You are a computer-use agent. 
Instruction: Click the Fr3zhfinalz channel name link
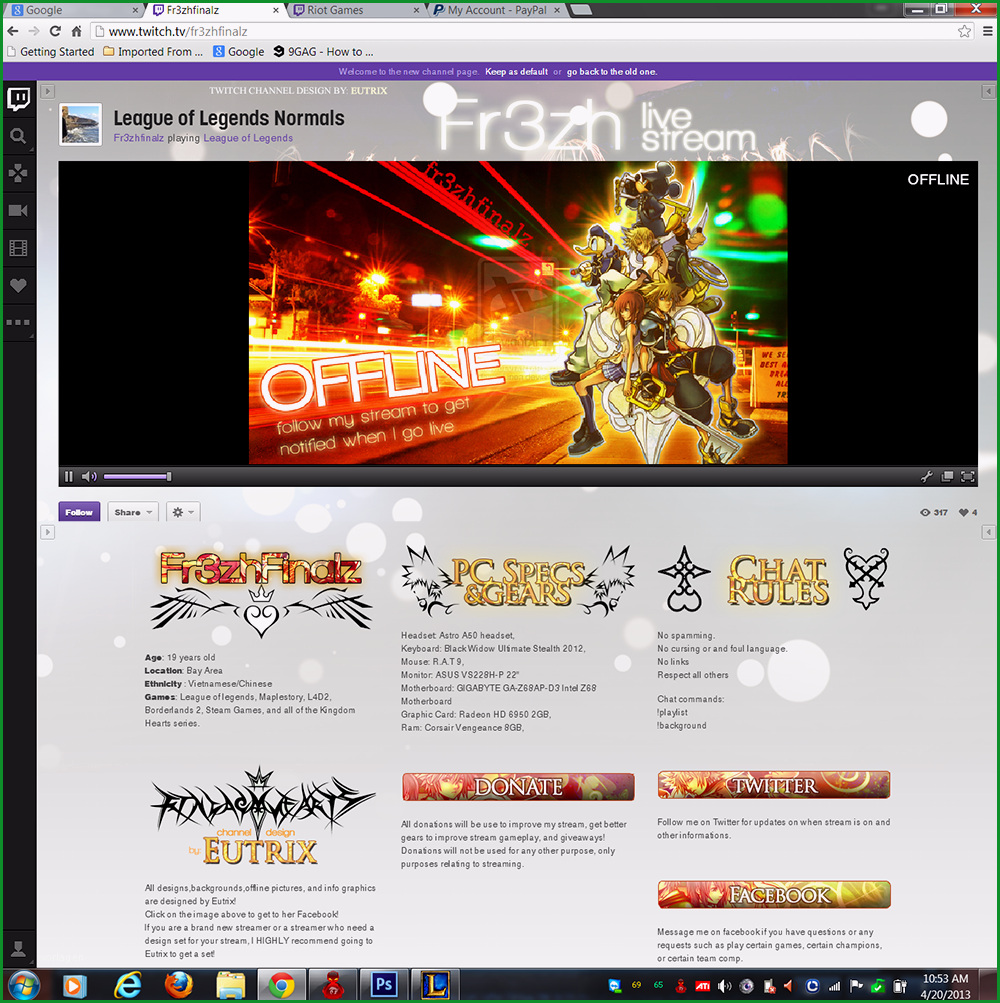click(x=138, y=138)
